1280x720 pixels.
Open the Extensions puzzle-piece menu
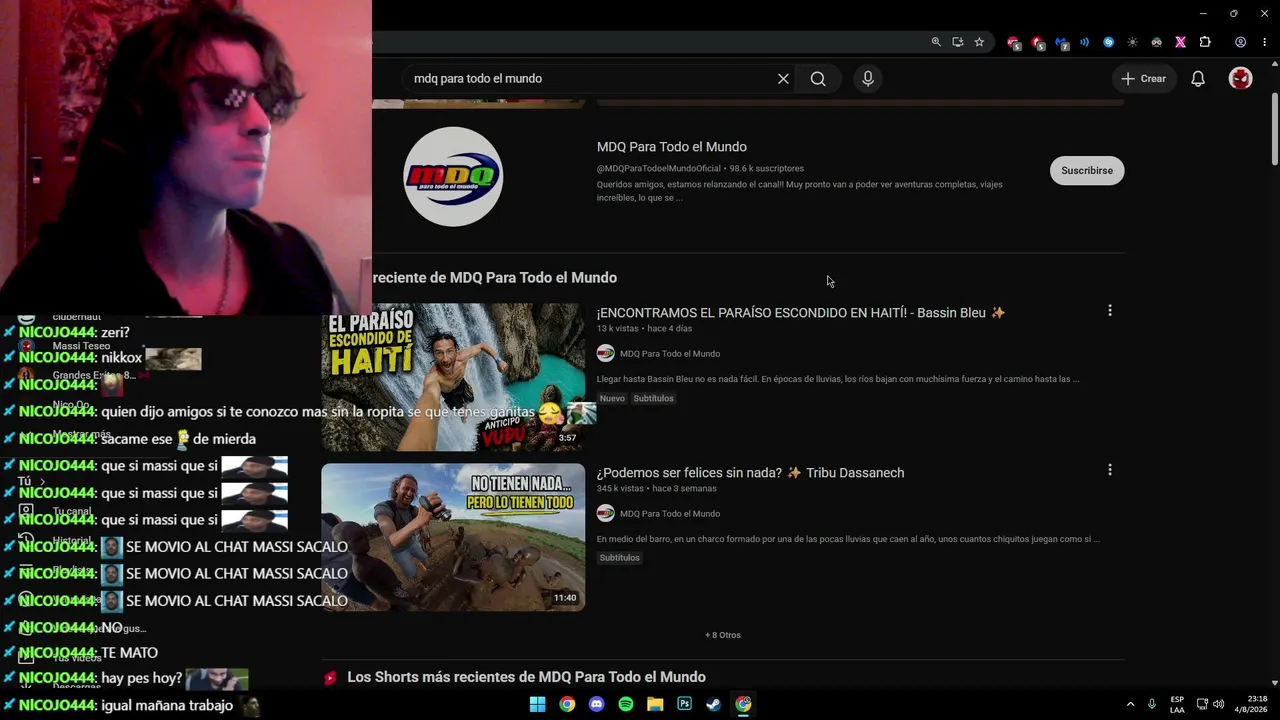click(1205, 42)
